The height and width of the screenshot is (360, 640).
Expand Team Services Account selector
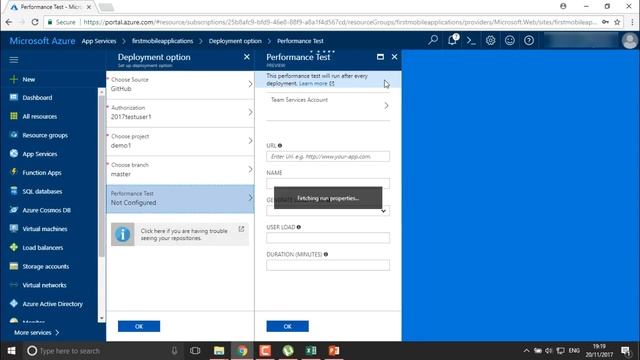click(328, 106)
